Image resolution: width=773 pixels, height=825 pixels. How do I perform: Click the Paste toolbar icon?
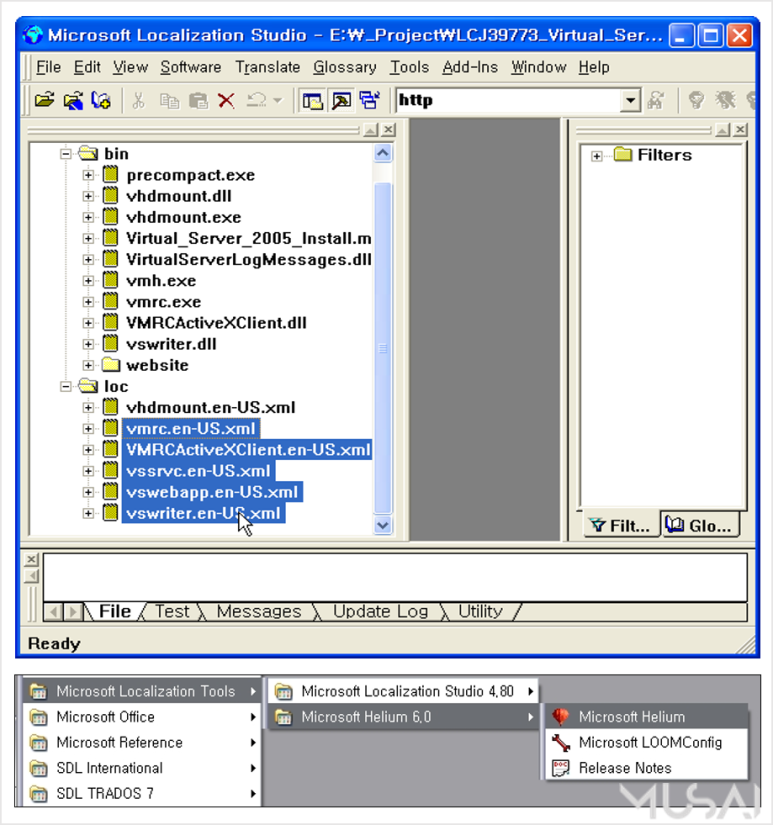[198, 100]
